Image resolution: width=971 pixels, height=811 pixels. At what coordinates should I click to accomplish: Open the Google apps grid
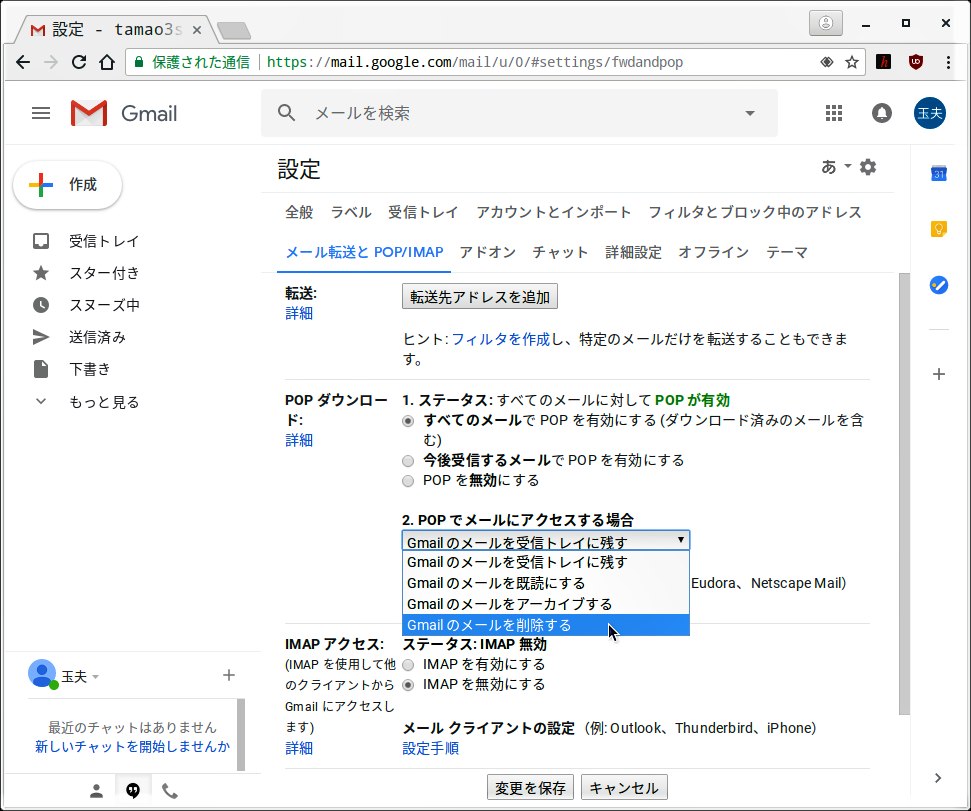click(x=834, y=113)
